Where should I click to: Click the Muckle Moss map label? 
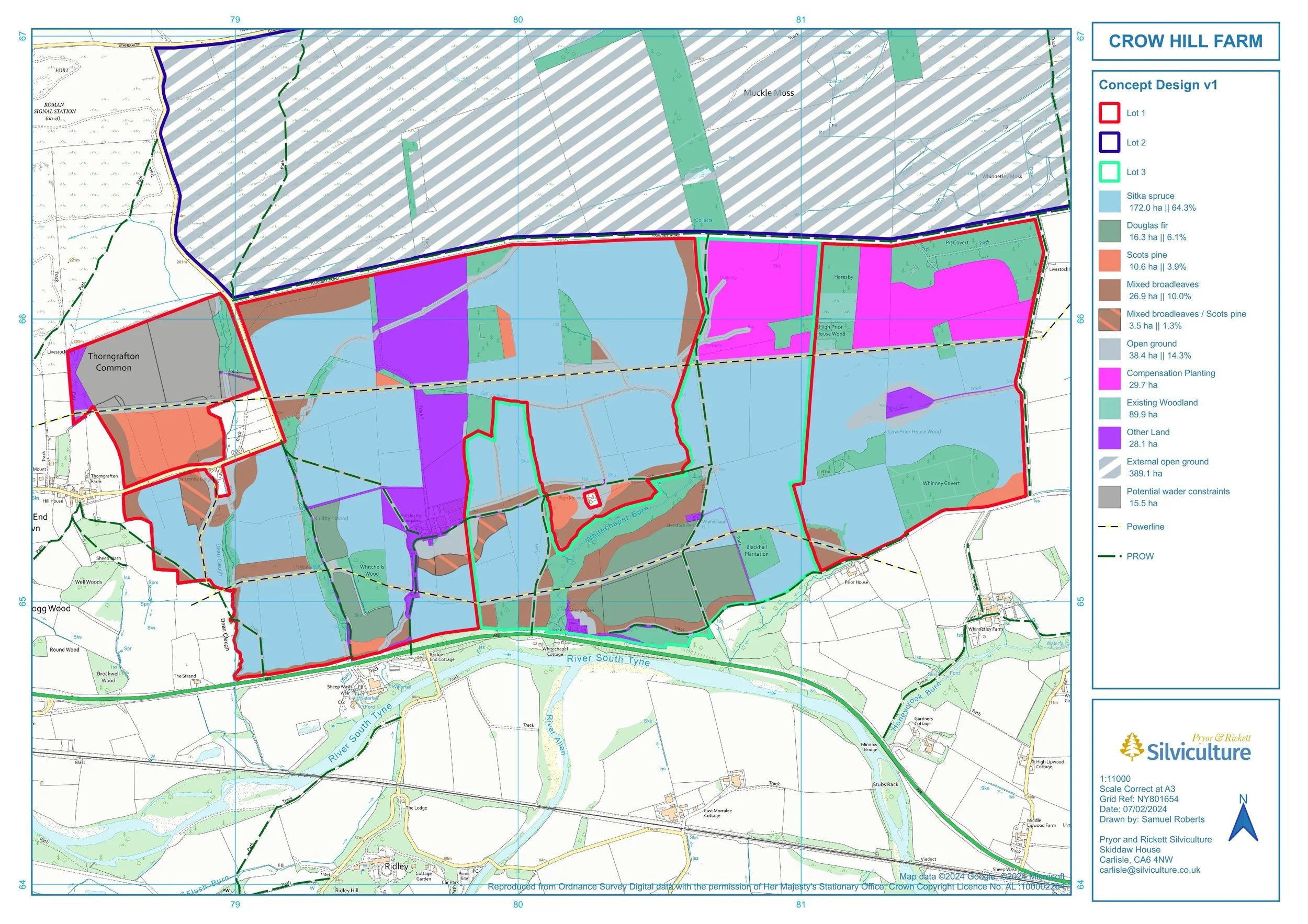769,93
